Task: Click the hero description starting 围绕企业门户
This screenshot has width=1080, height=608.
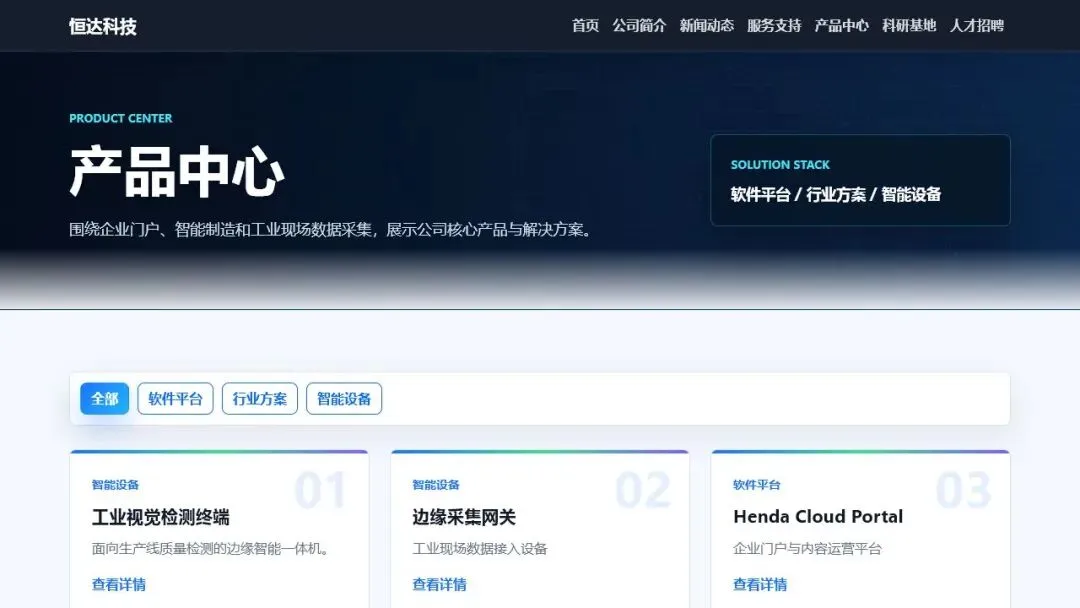Action: coord(331,229)
